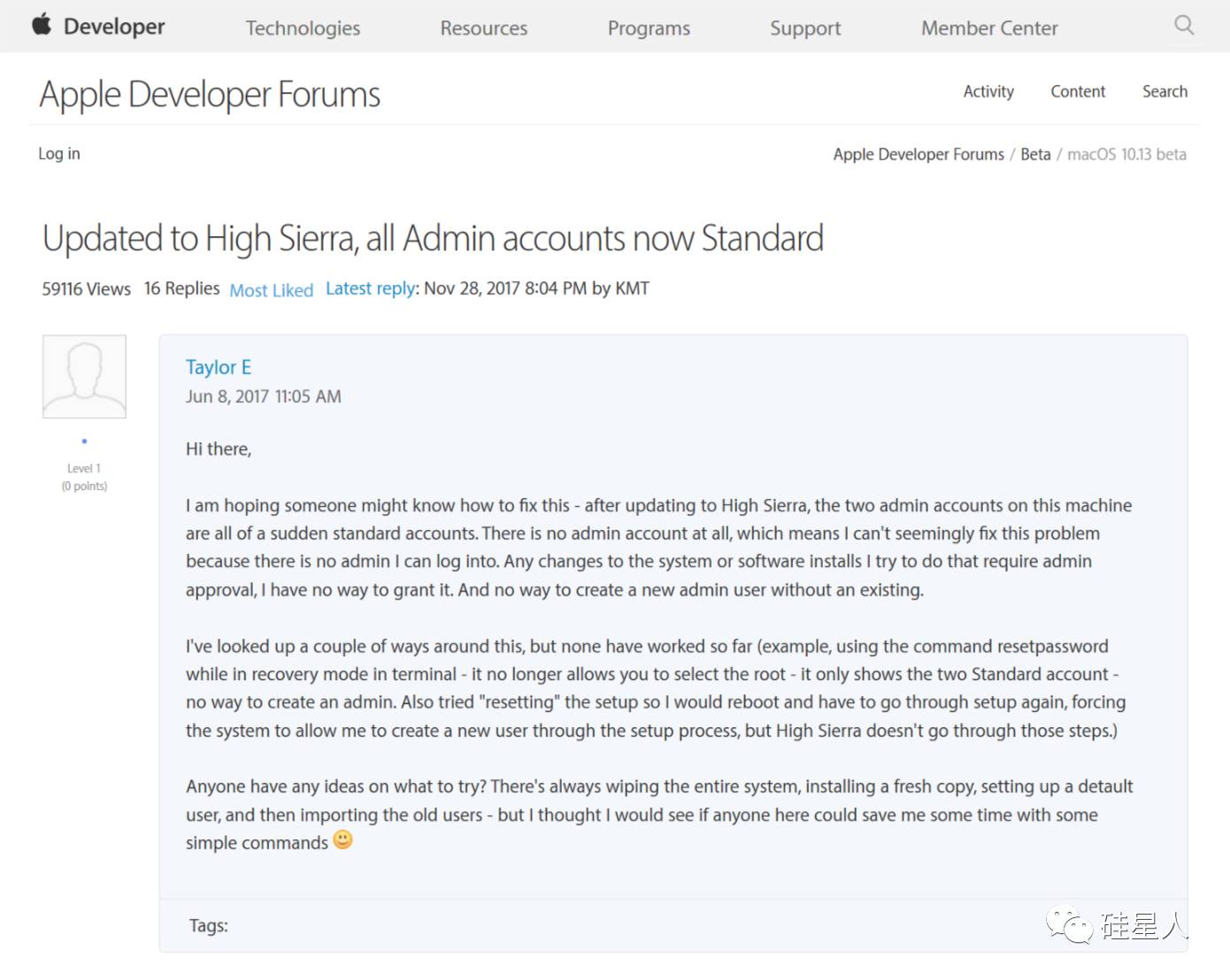This screenshot has height=980, width=1230.
Task: Click the Log in link
Action: (x=59, y=154)
